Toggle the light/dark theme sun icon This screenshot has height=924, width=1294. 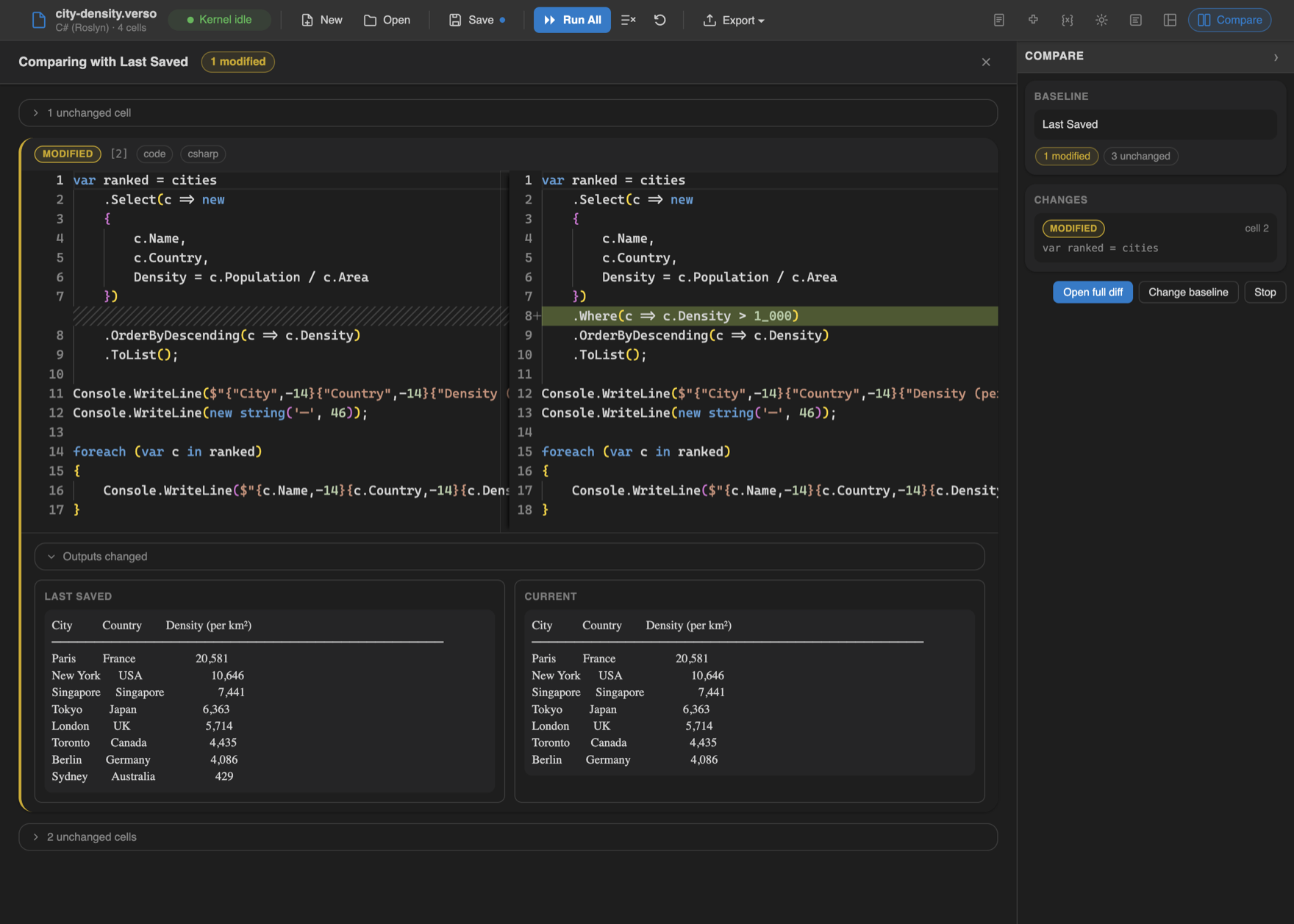click(1101, 20)
